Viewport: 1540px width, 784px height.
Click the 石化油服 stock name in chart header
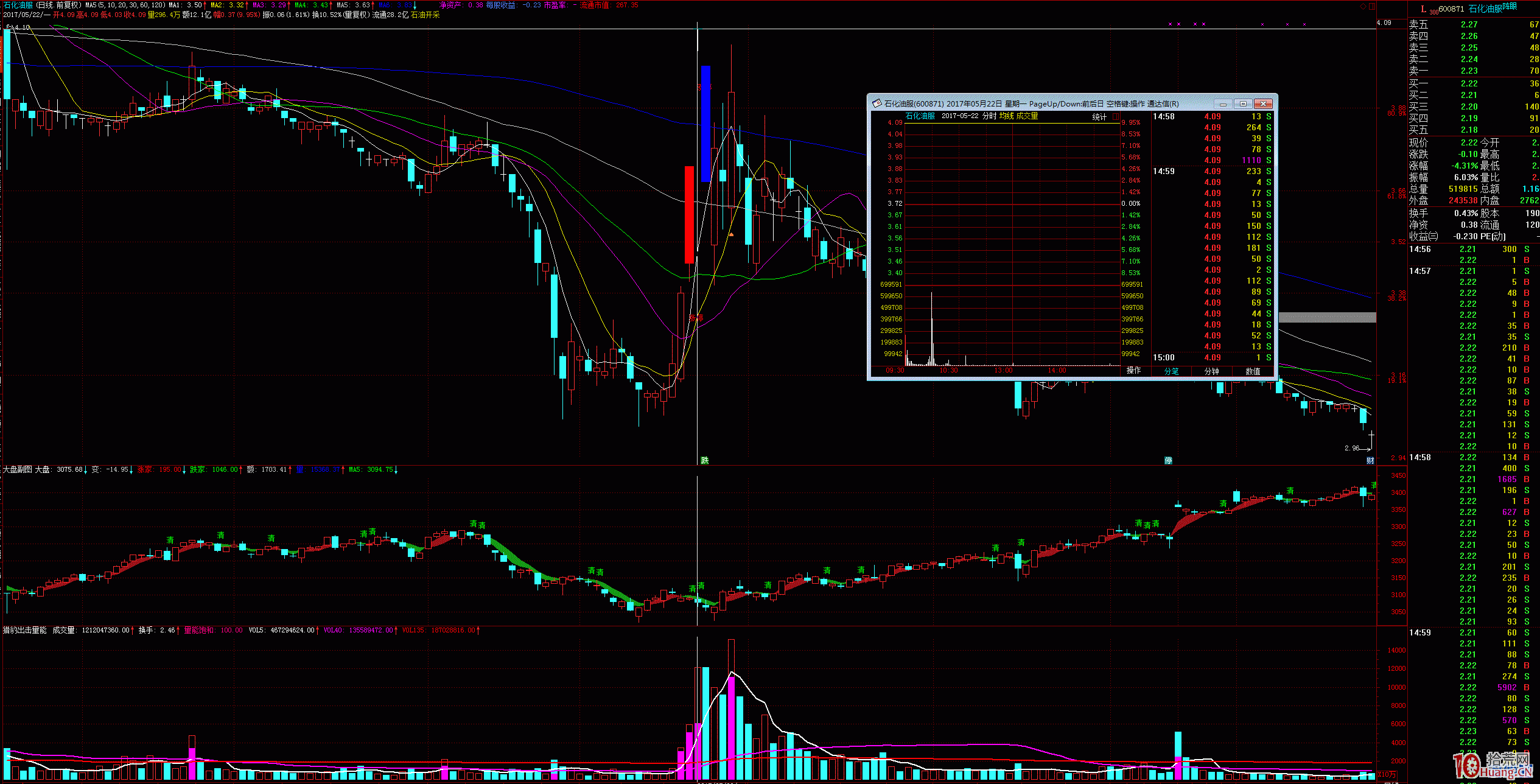click(18, 5)
